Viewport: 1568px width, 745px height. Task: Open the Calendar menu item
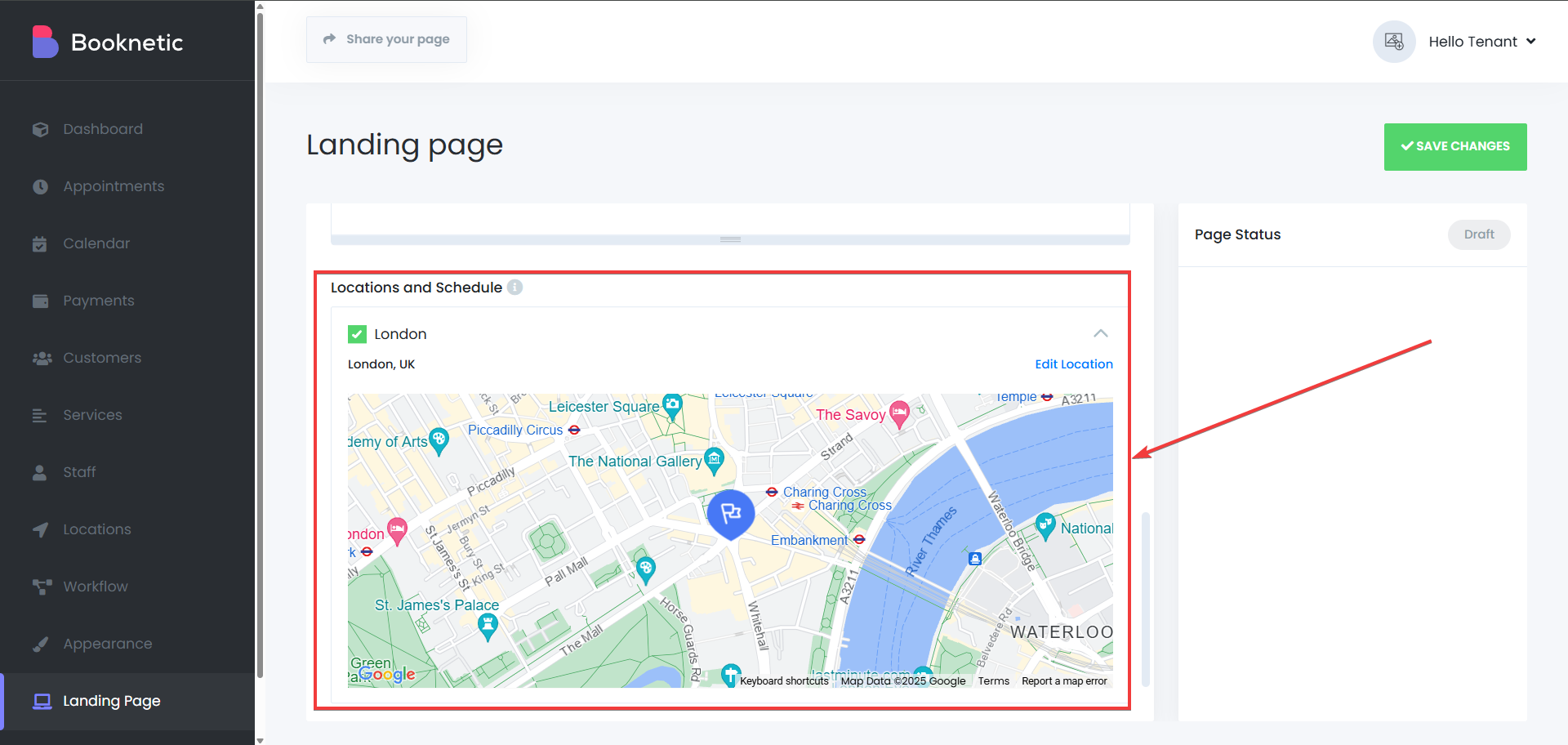pos(127,243)
